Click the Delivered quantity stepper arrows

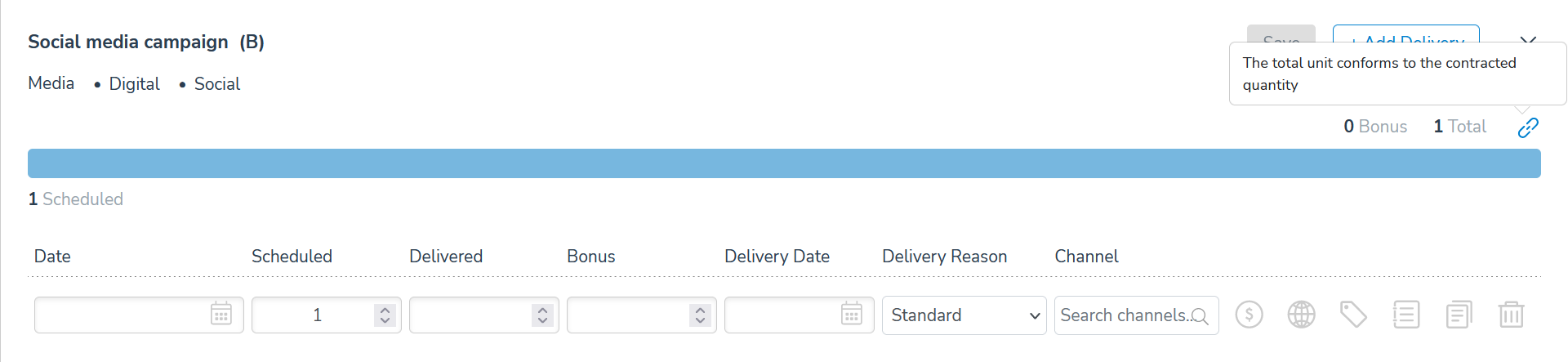542,315
